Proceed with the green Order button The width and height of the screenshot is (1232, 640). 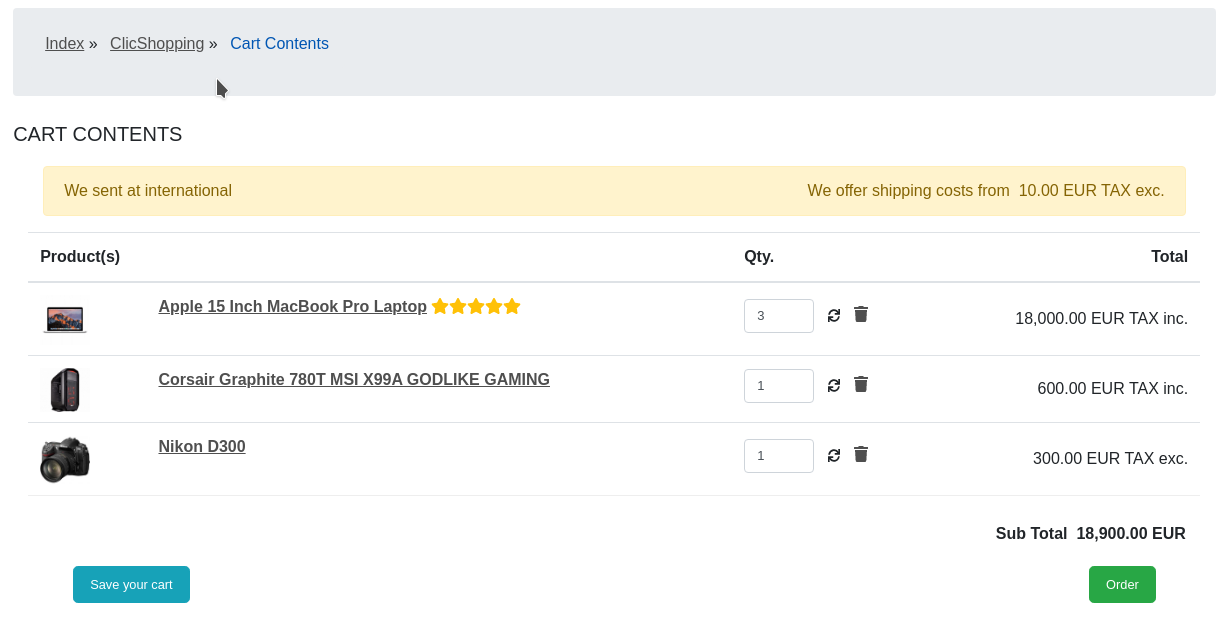pos(1122,585)
